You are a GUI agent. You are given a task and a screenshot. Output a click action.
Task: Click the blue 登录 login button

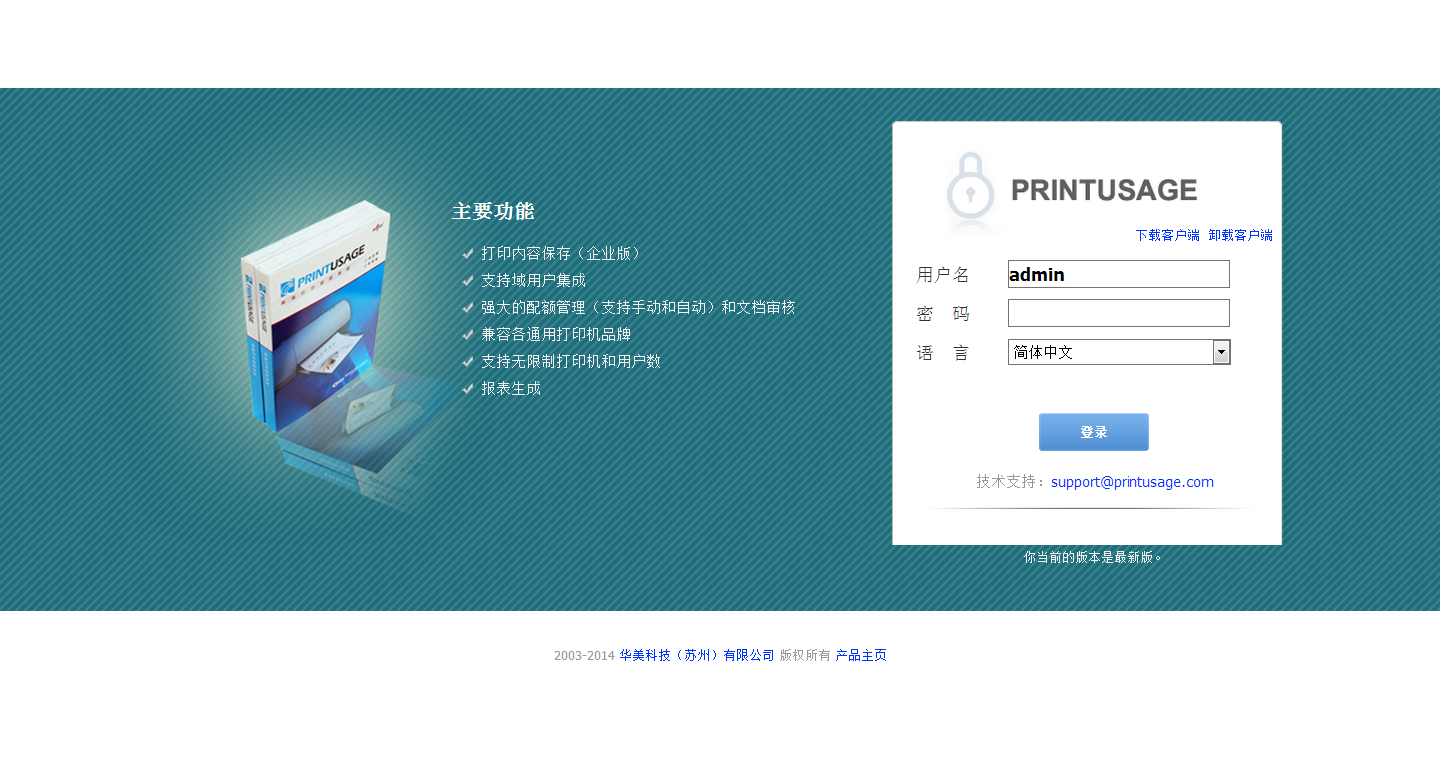(1094, 432)
